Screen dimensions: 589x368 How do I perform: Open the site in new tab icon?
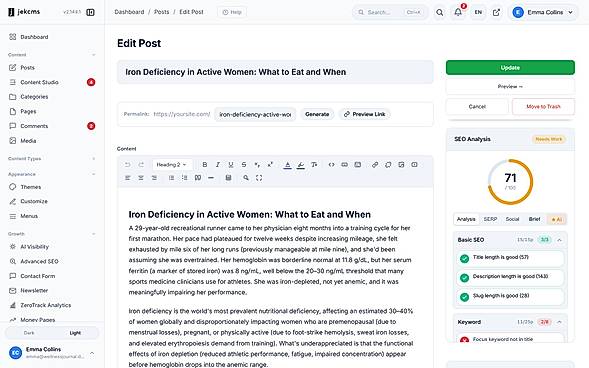pyautogui.click(x=496, y=12)
